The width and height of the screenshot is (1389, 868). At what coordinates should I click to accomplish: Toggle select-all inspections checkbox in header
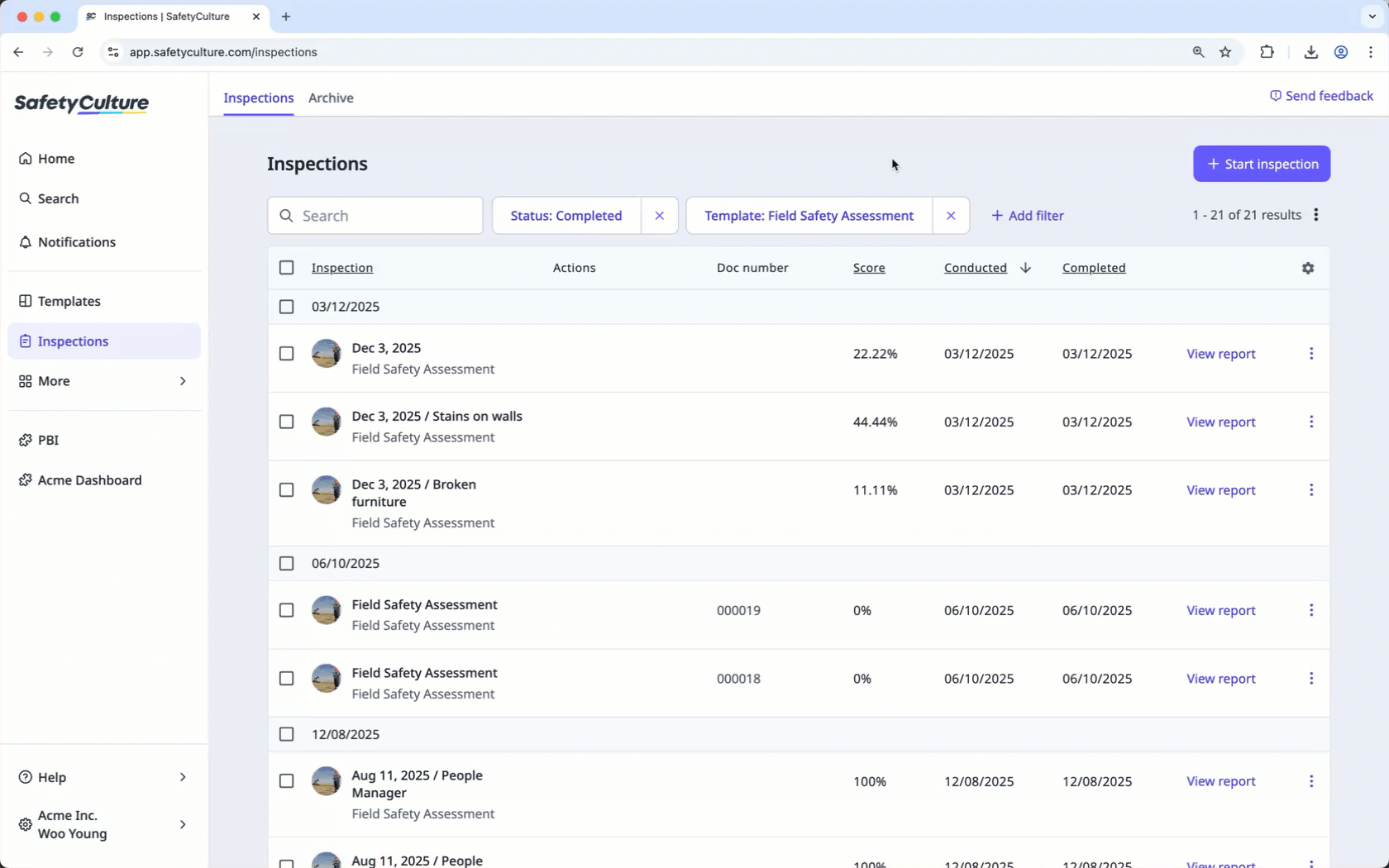(x=286, y=268)
